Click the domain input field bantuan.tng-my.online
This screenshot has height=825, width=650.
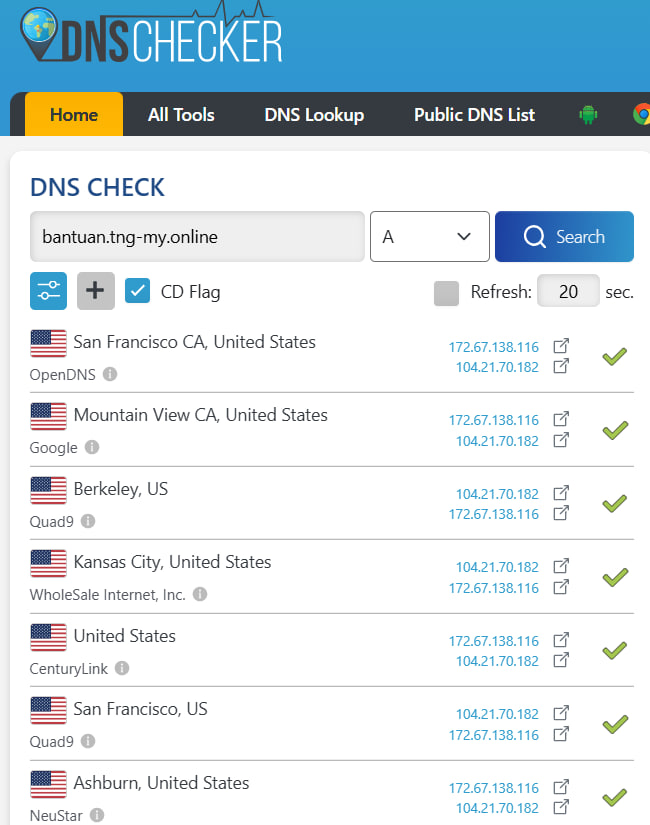pyautogui.click(x=197, y=236)
